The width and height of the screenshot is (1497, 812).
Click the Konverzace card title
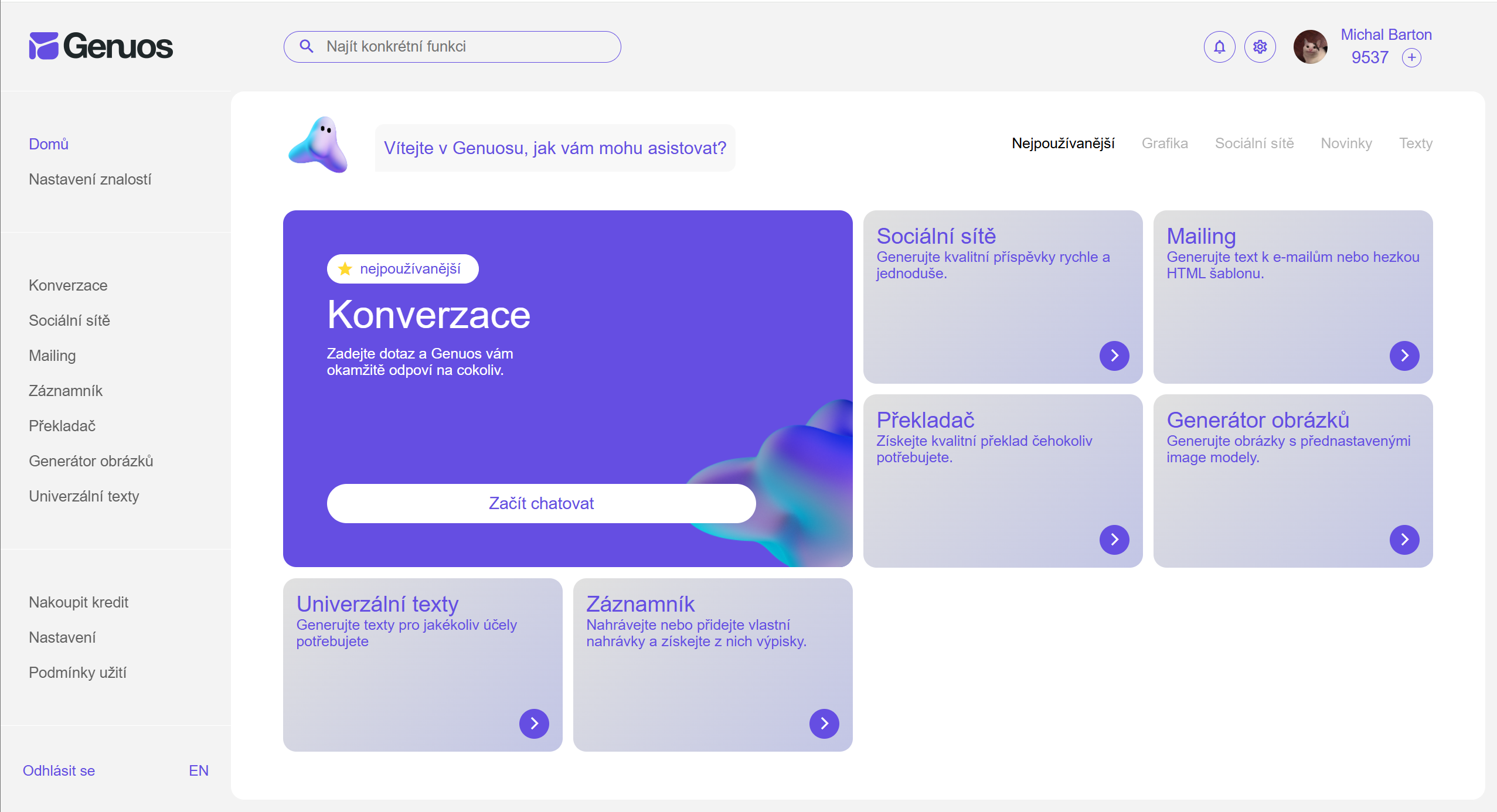coord(428,315)
